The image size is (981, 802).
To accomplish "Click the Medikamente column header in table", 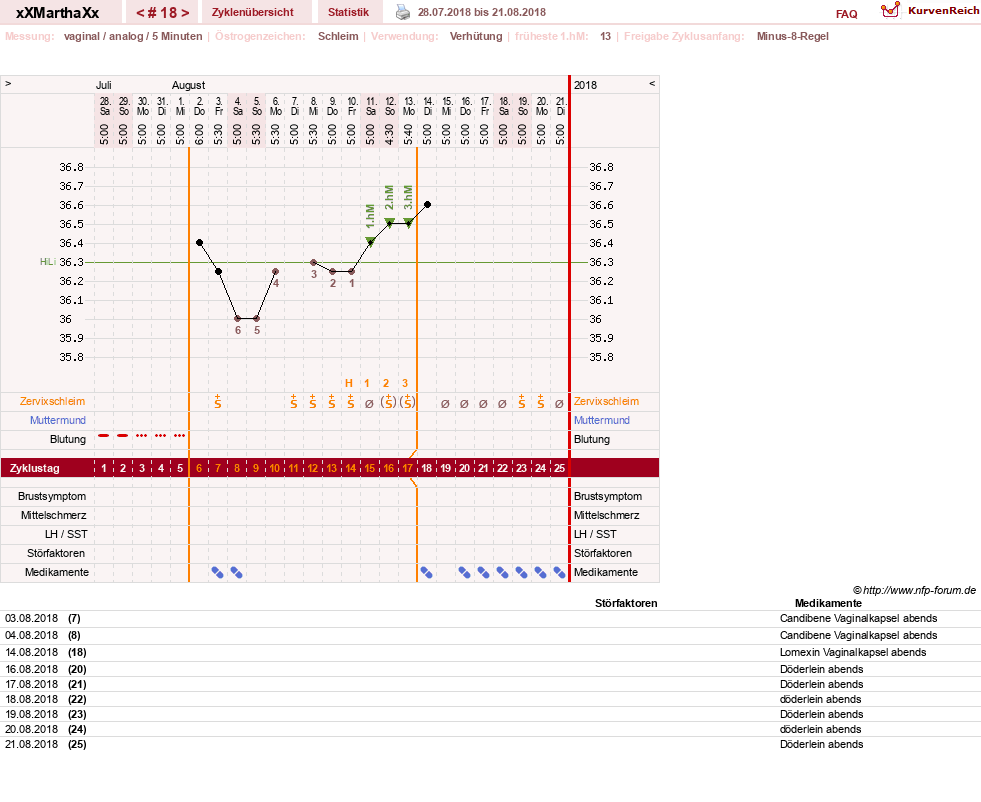I will click(828, 604).
